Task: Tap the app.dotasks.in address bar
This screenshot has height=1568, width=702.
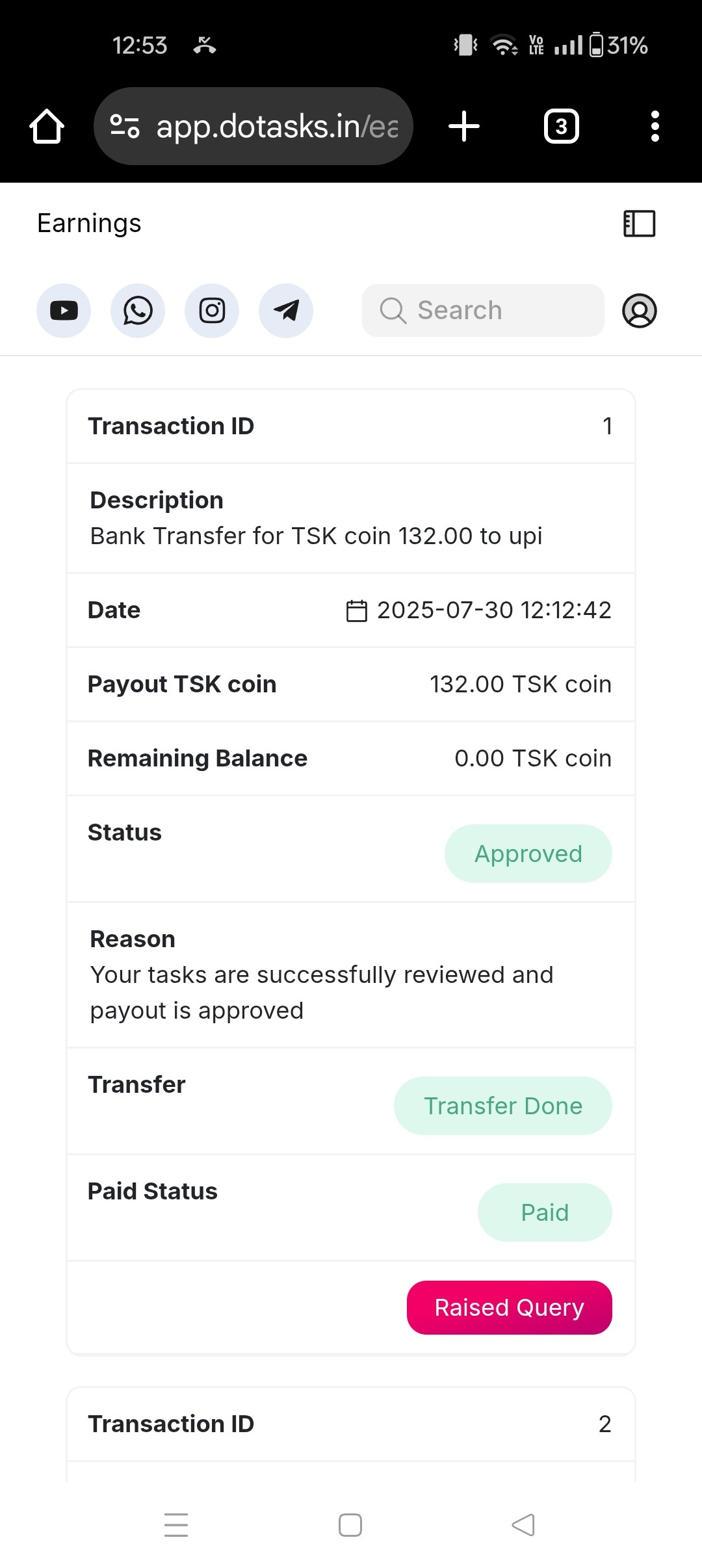Action: 276,126
